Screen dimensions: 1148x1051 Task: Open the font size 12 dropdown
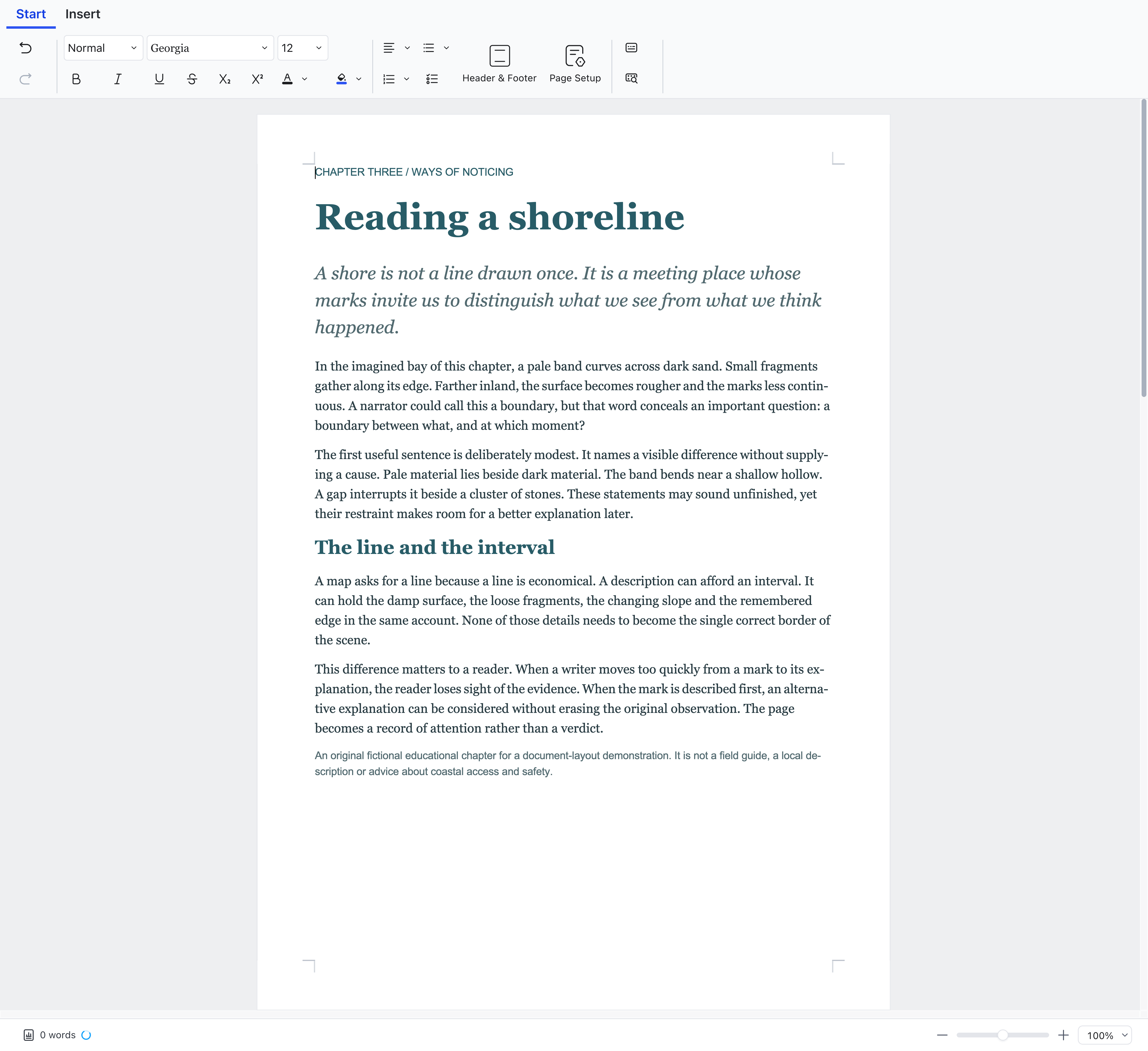302,48
